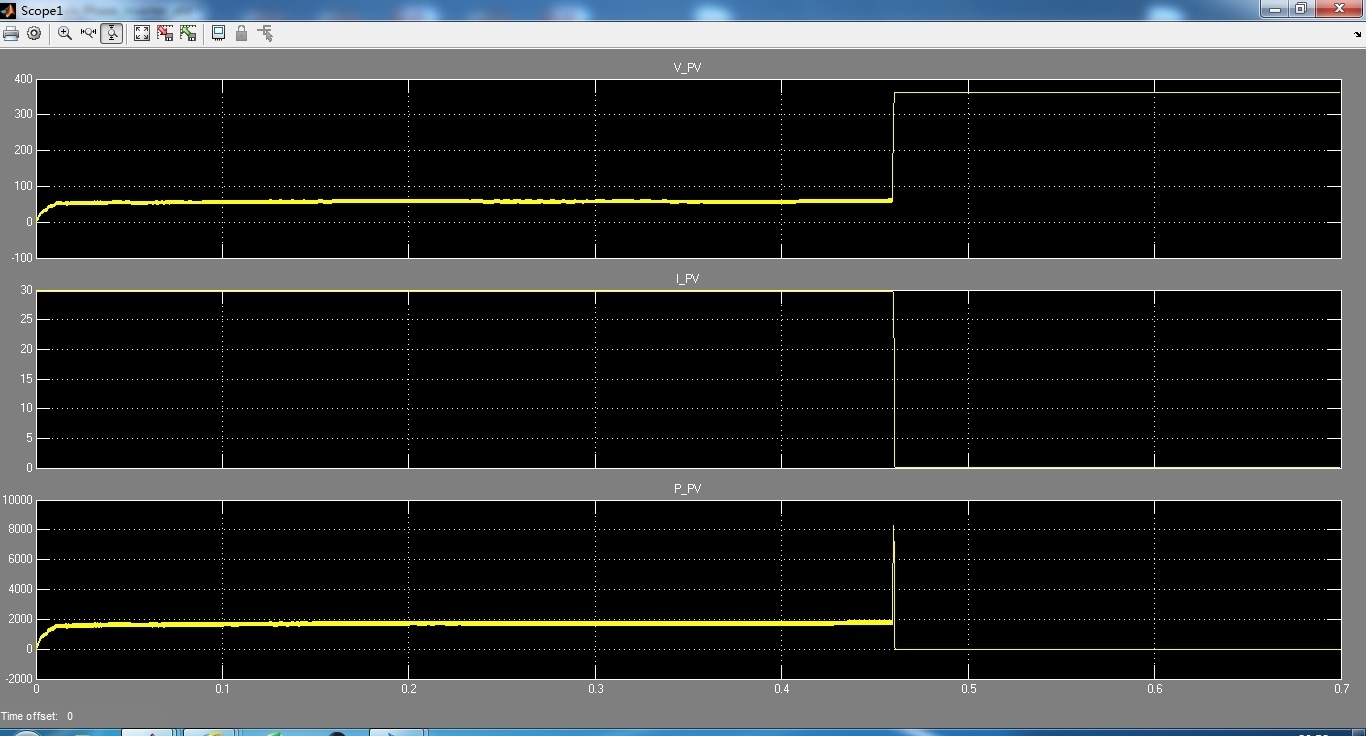Click the 10000 tick label on P_PV axis
This screenshot has width=1366, height=736.
pyautogui.click(x=18, y=500)
